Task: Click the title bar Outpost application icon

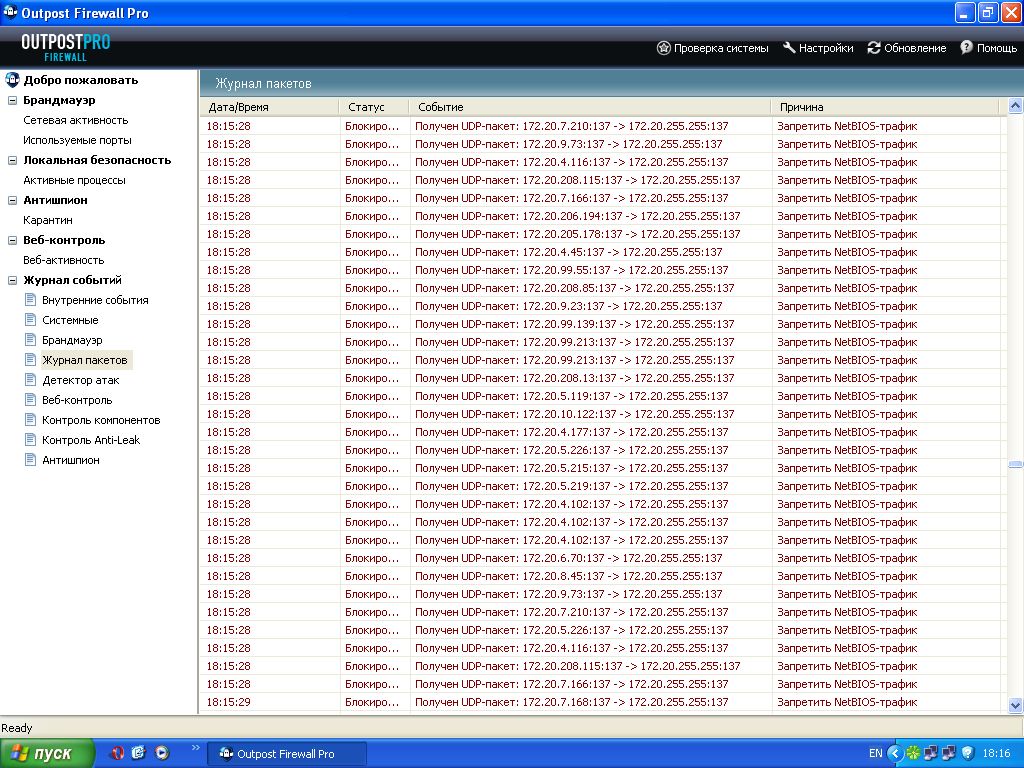Action: pos(10,12)
